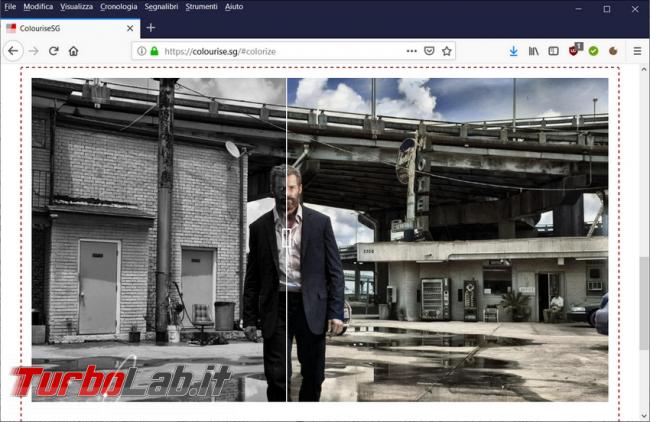
Task: Select the ColouriseSG tab
Action: pos(70,28)
